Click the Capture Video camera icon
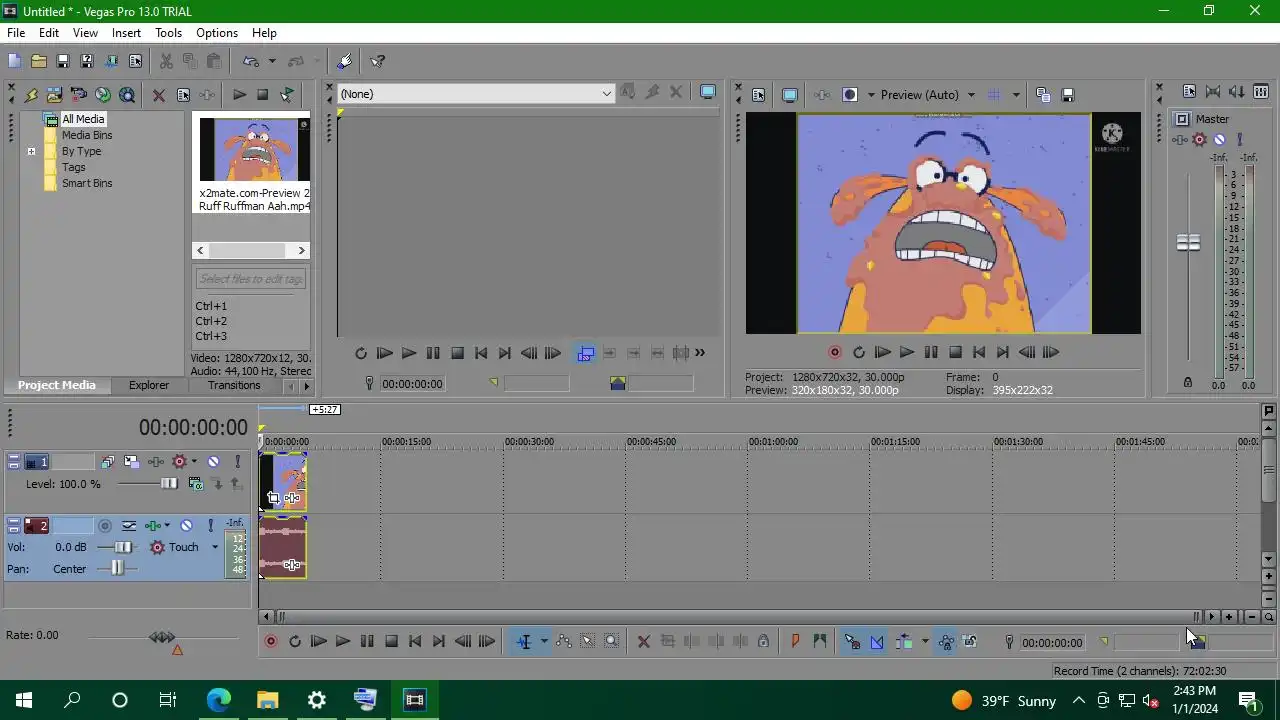Screen dimensions: 1280x720 [79, 95]
